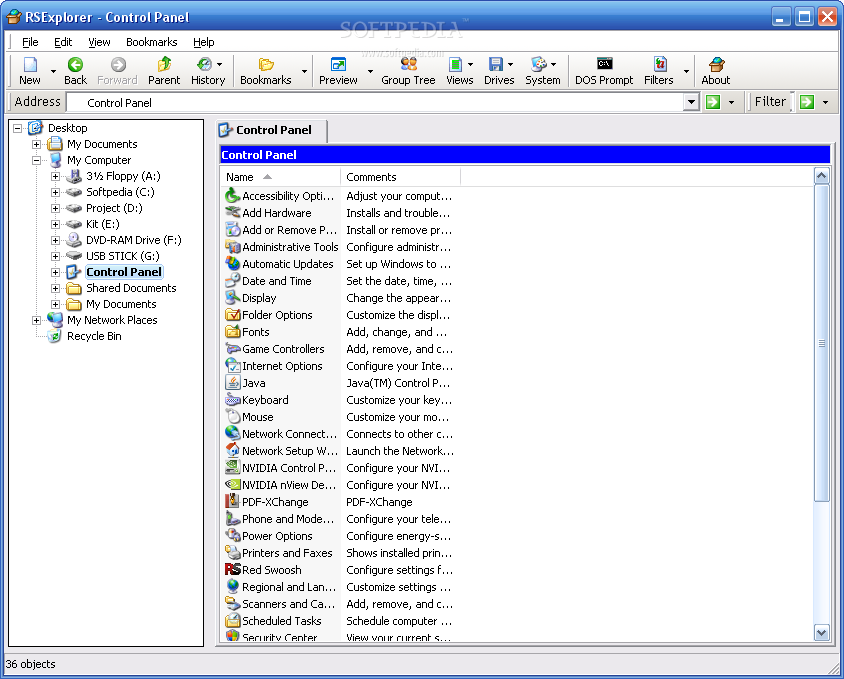This screenshot has width=844, height=679.
Task: Launch DOS Prompt from the toolbar
Action: click(604, 64)
